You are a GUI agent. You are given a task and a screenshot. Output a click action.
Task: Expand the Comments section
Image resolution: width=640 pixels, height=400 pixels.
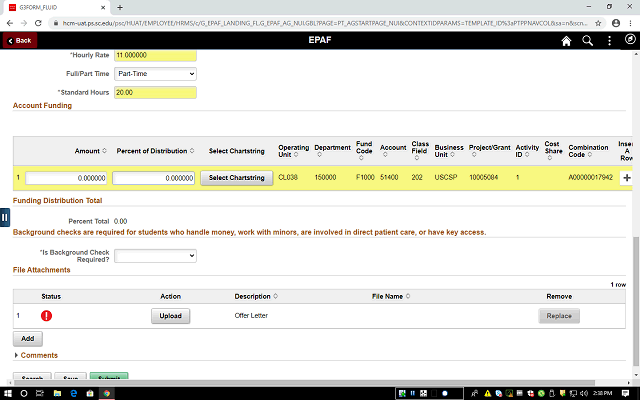[36, 356]
